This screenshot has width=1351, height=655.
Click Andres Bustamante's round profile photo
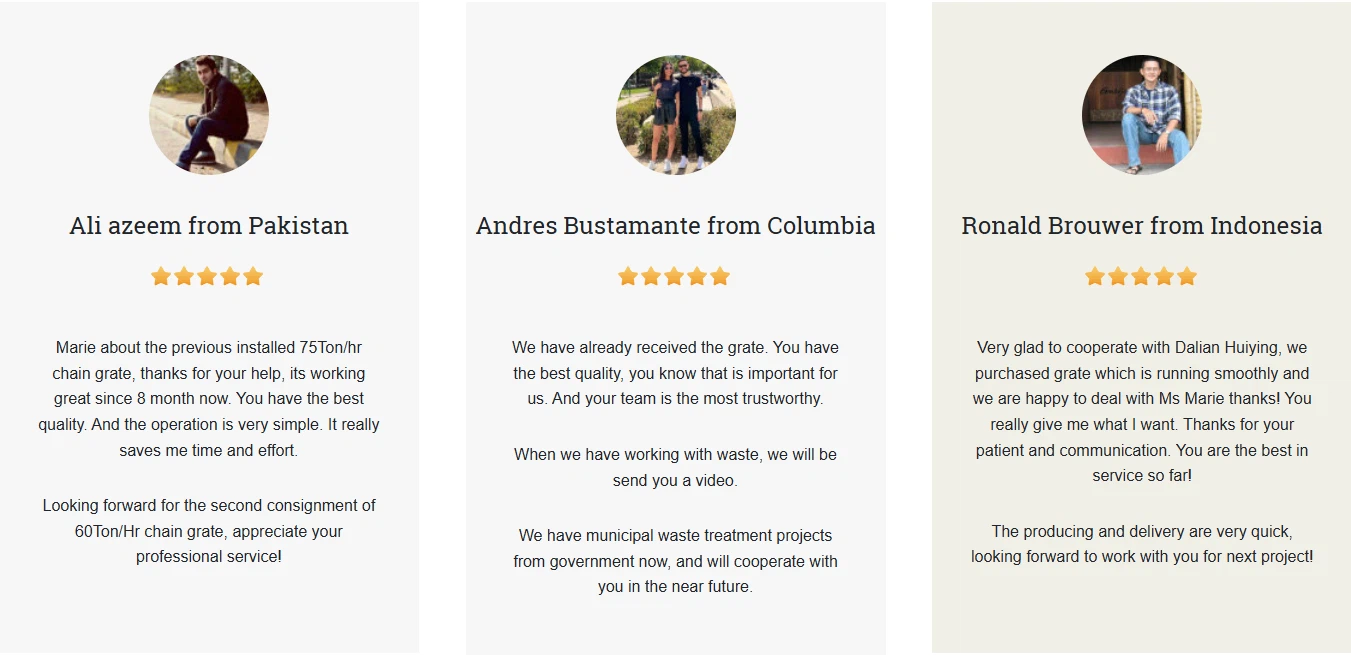tap(675, 115)
